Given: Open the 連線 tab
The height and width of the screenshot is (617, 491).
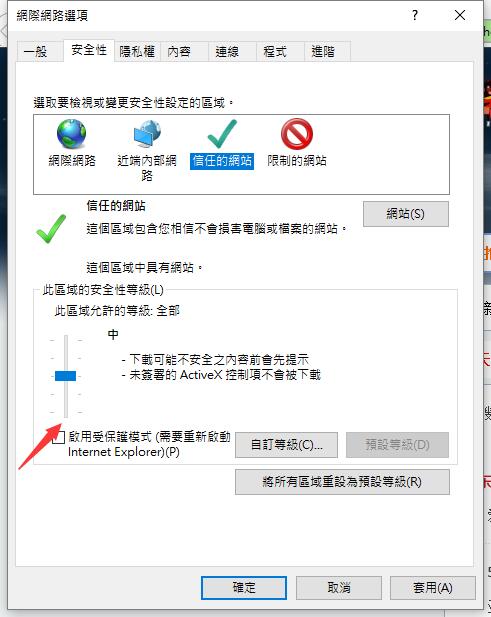Looking at the screenshot, I should pyautogui.click(x=227, y=52).
